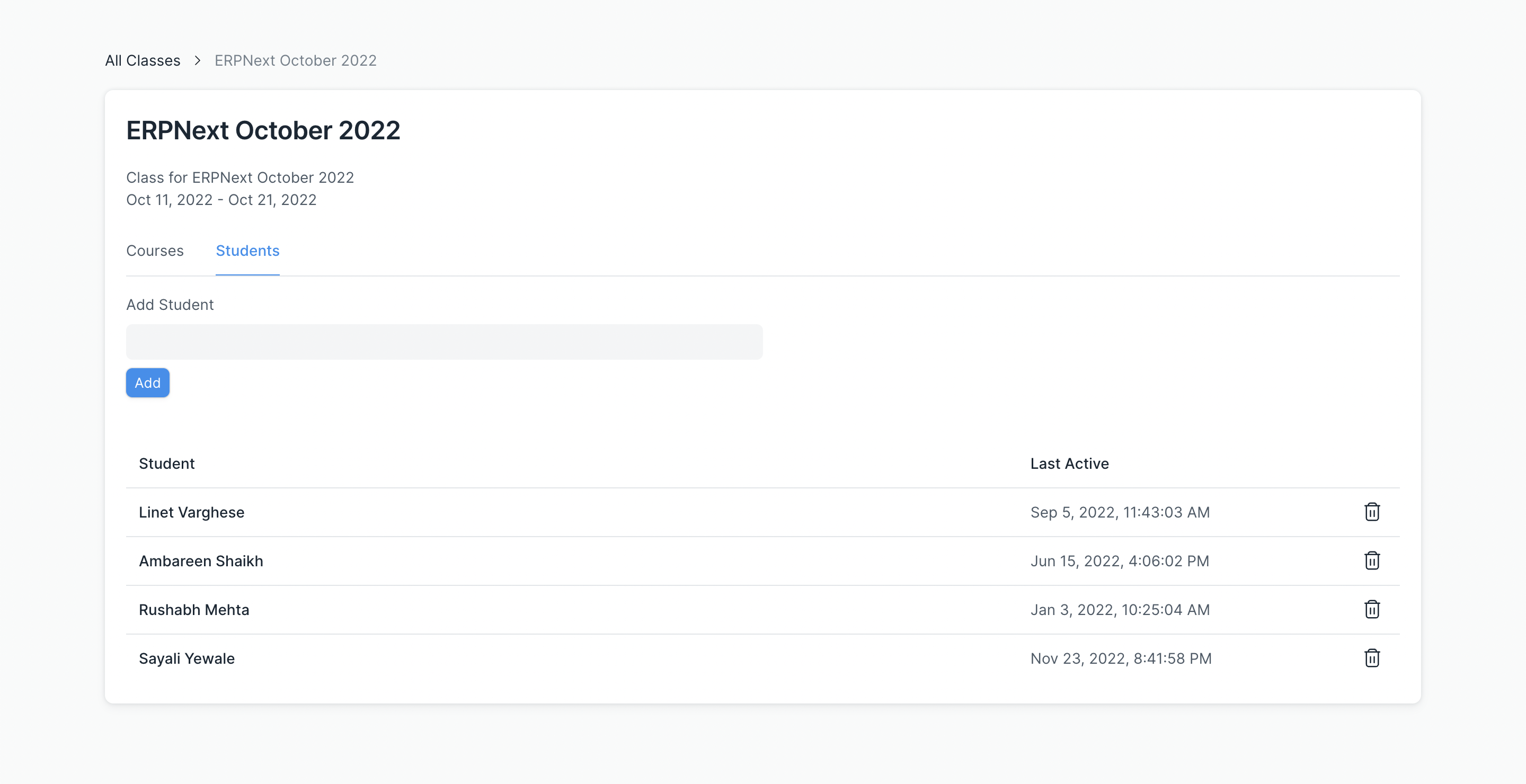The height and width of the screenshot is (784, 1526).
Task: Click the class title ERPNext October 2022
Action: (262, 130)
